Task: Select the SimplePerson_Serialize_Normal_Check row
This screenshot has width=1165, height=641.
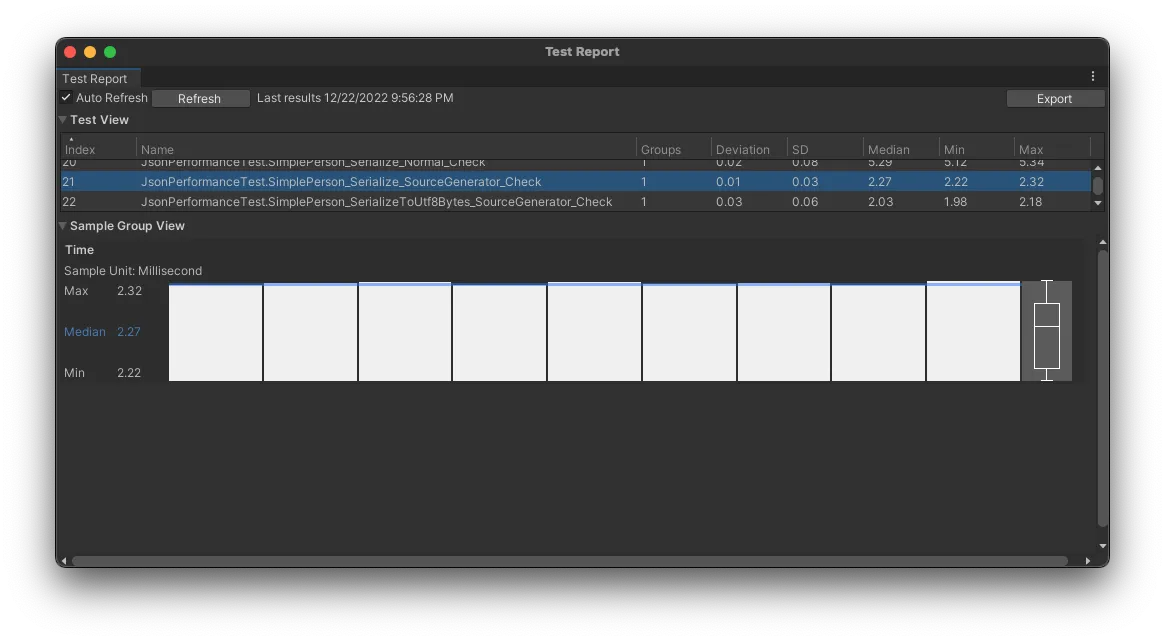Action: pyautogui.click(x=313, y=163)
